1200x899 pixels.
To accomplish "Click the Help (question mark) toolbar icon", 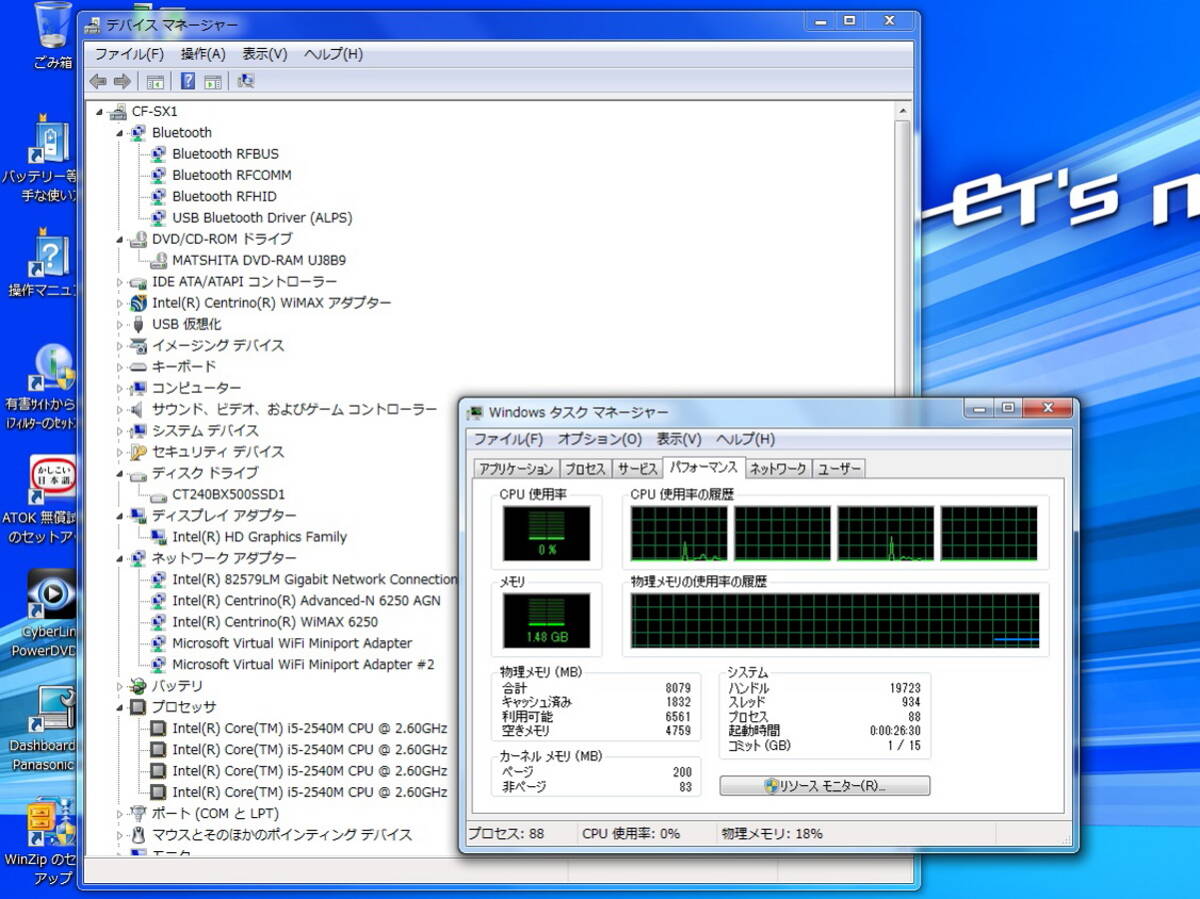I will point(187,81).
